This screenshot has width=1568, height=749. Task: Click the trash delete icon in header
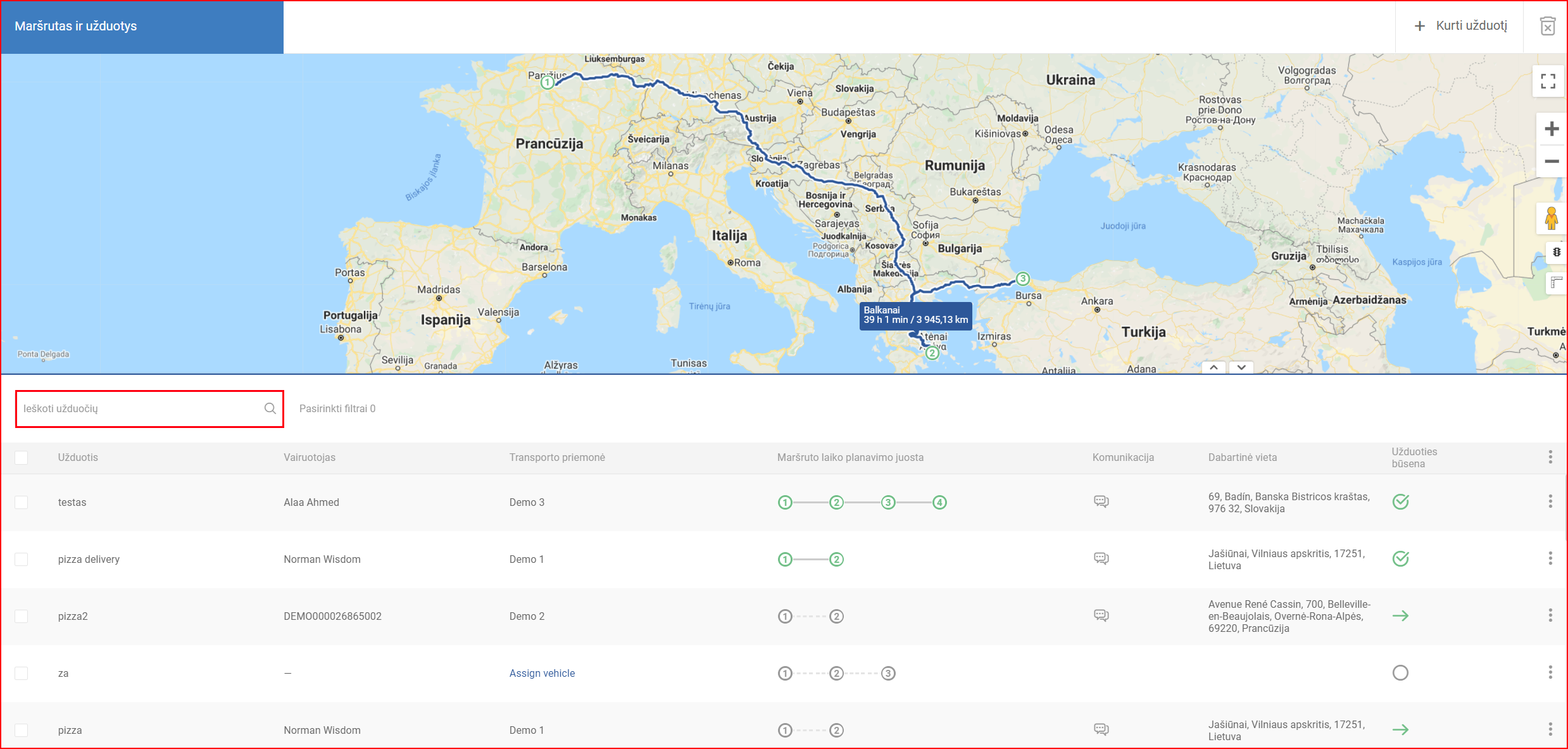click(x=1547, y=26)
